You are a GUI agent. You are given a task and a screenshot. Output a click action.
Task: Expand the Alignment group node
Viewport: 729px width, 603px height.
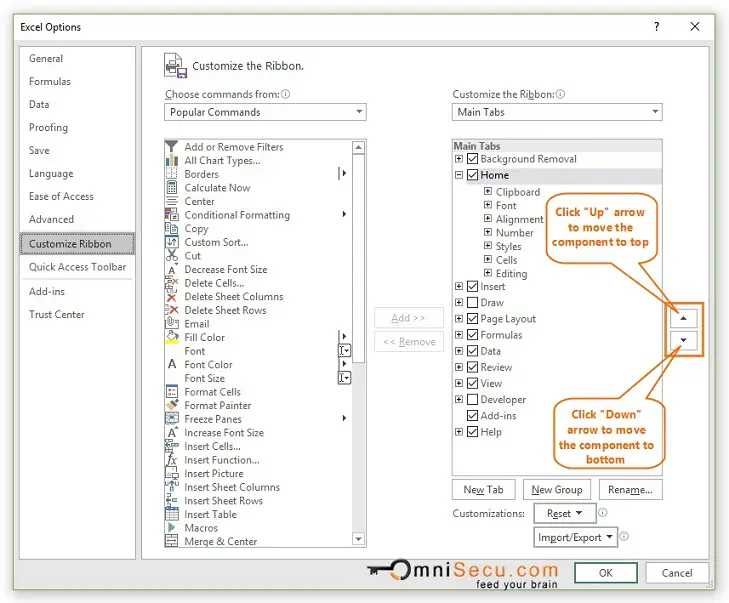pyautogui.click(x=488, y=218)
